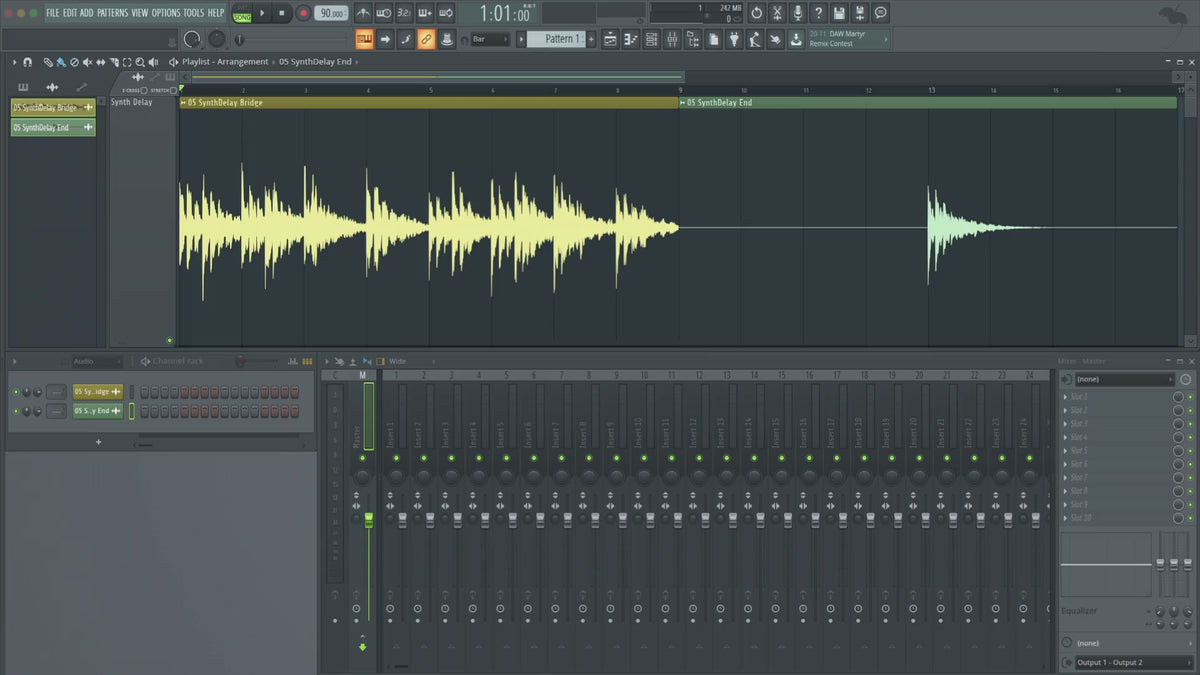Screen dimensions: 1200x675
Task: Click the Record button in transport
Action: [x=303, y=13]
